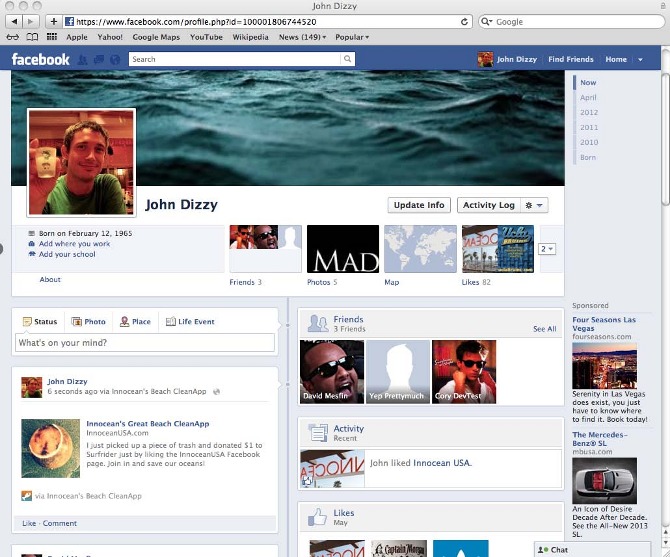
Task: Open the account dropdown arrow beside Home
Action: (640, 60)
